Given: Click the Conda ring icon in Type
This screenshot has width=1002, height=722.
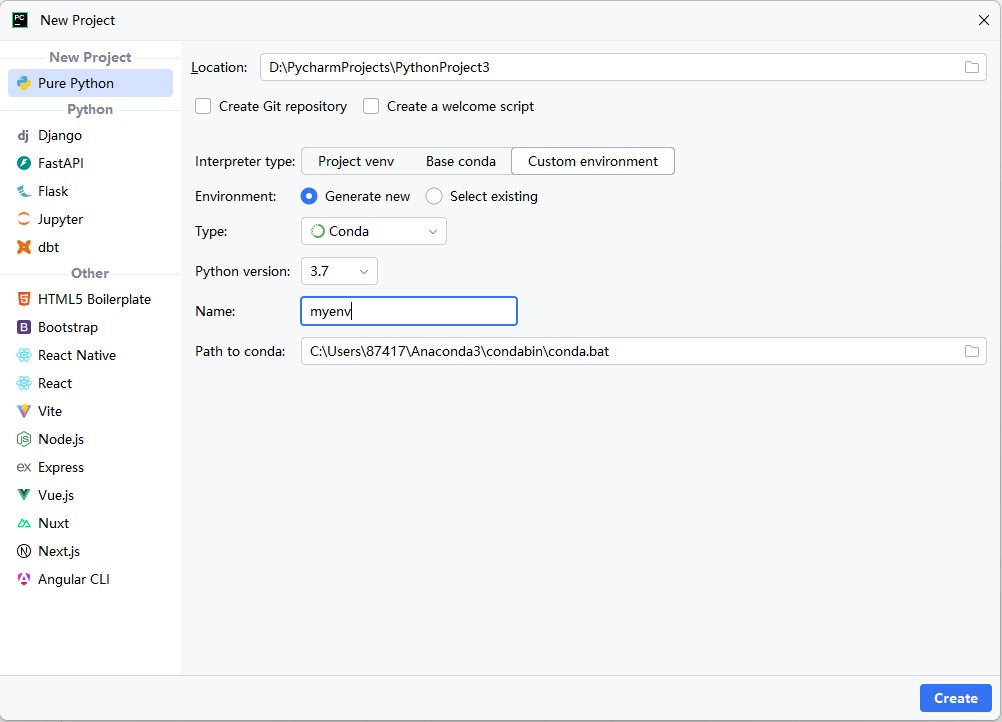Looking at the screenshot, I should tap(318, 231).
